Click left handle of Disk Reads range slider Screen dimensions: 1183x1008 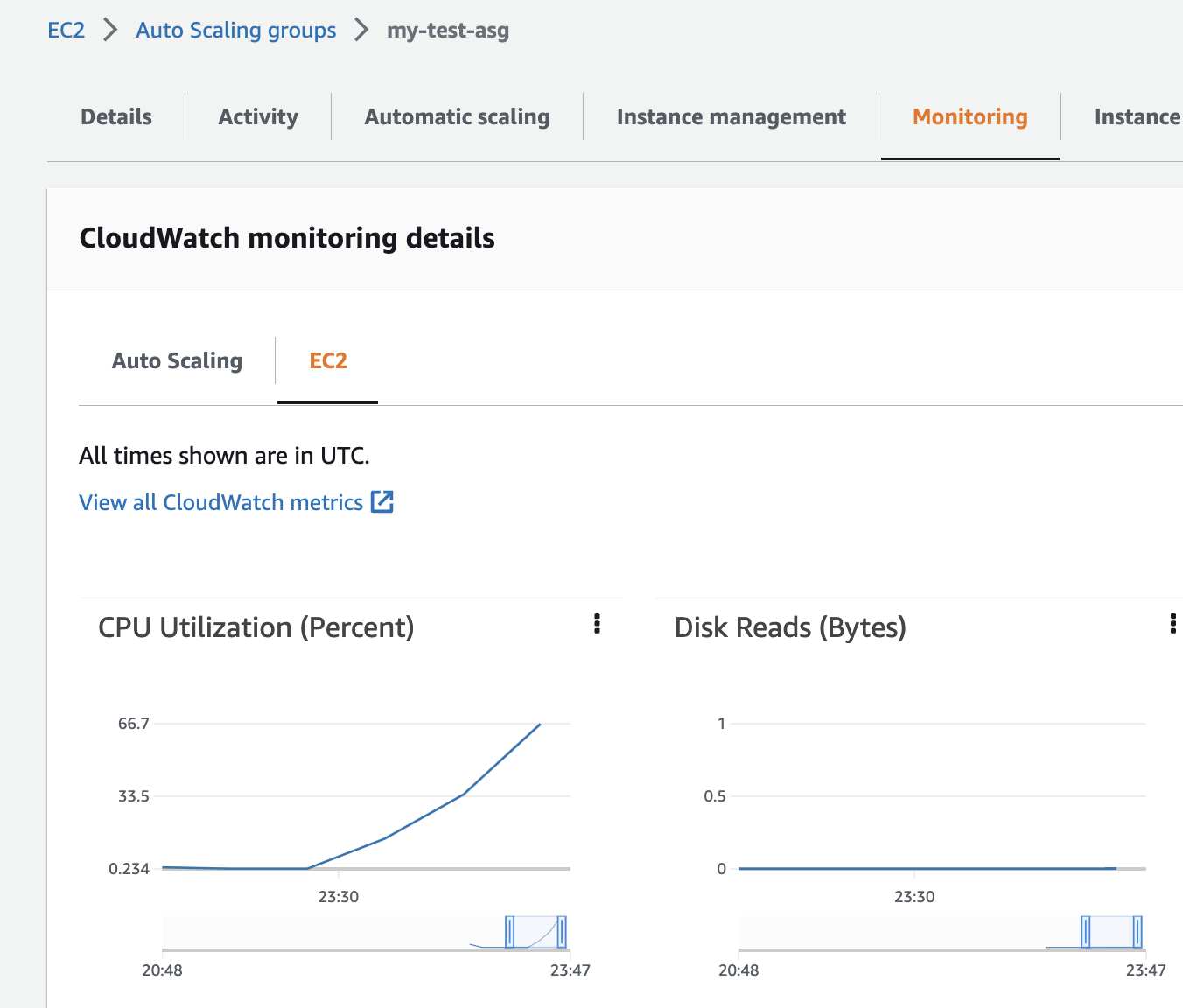[x=1086, y=932]
